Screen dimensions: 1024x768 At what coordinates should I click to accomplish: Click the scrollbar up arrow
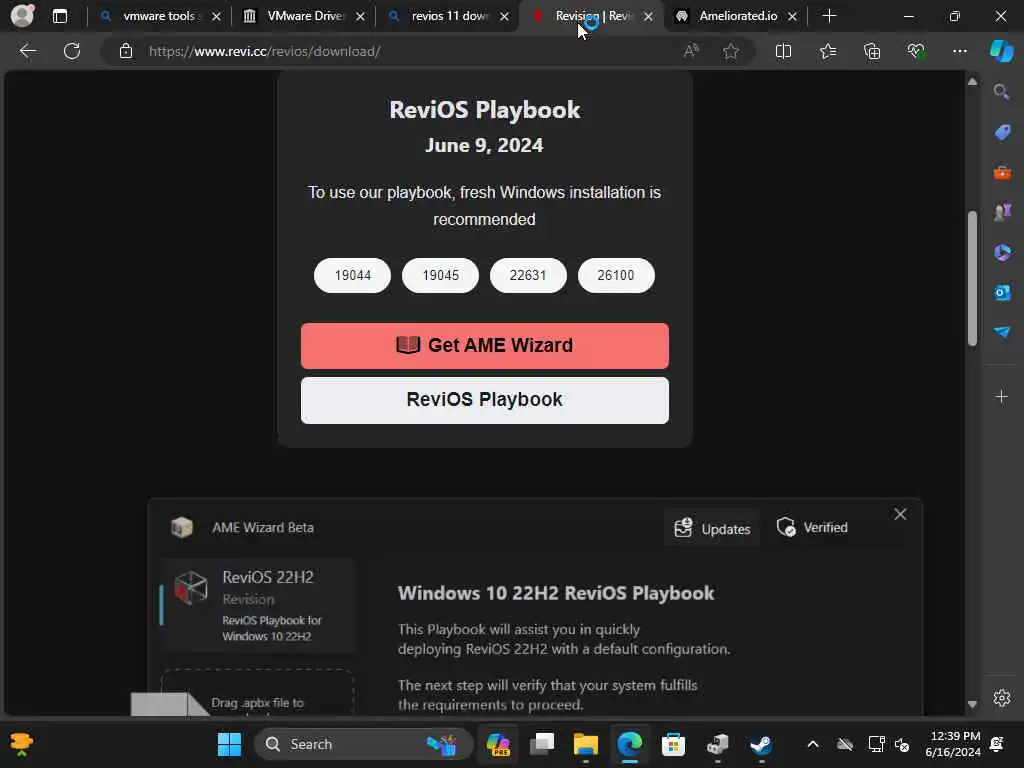972,82
